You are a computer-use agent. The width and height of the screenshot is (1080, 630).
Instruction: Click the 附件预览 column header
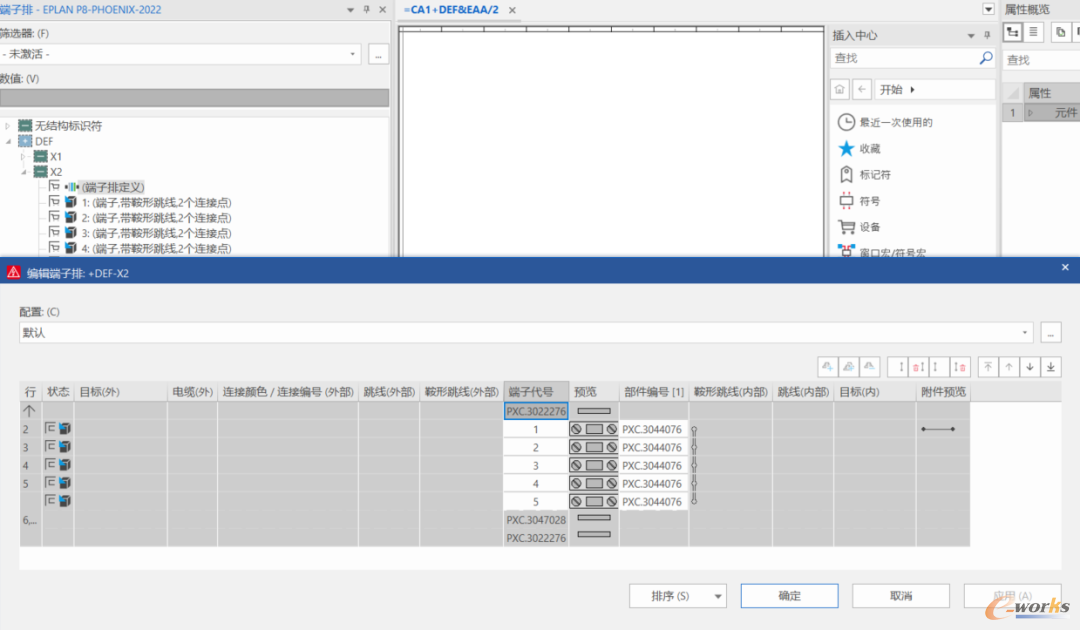[x=943, y=392]
